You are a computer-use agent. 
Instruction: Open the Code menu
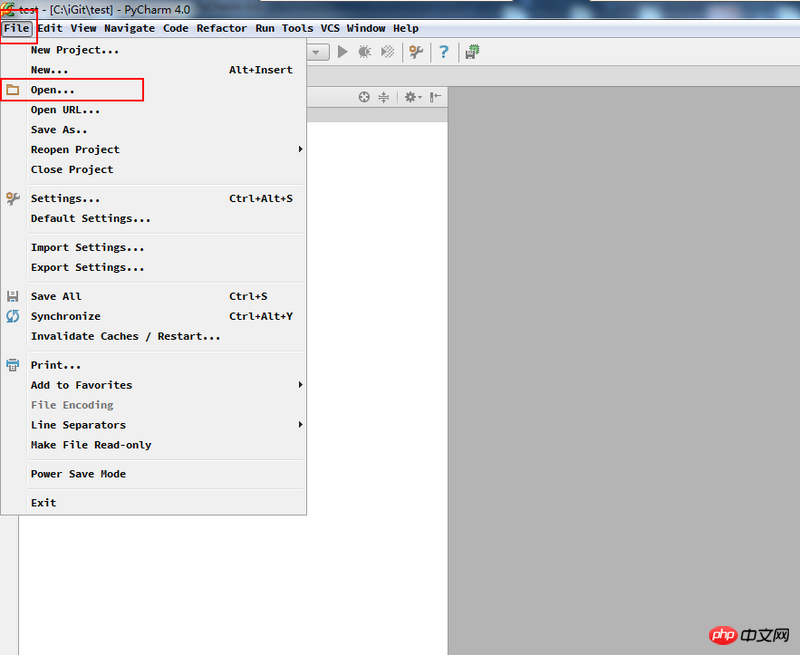tap(176, 28)
